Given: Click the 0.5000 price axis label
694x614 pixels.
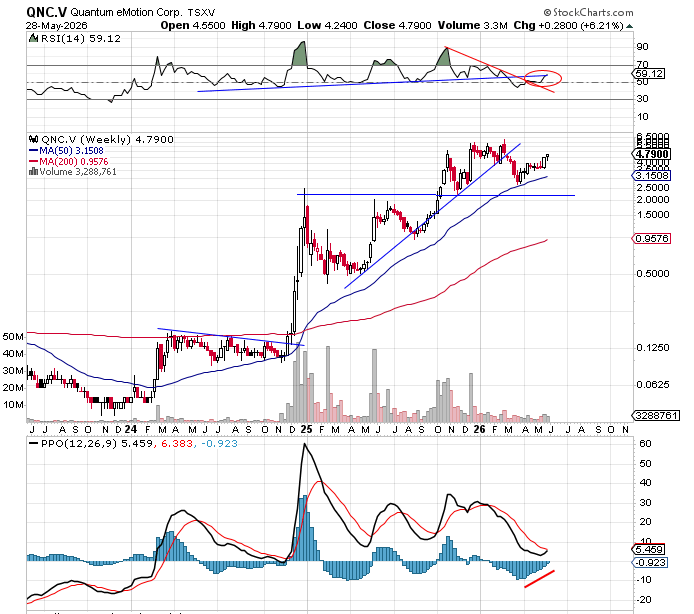Looking at the screenshot, I should tap(653, 274).
